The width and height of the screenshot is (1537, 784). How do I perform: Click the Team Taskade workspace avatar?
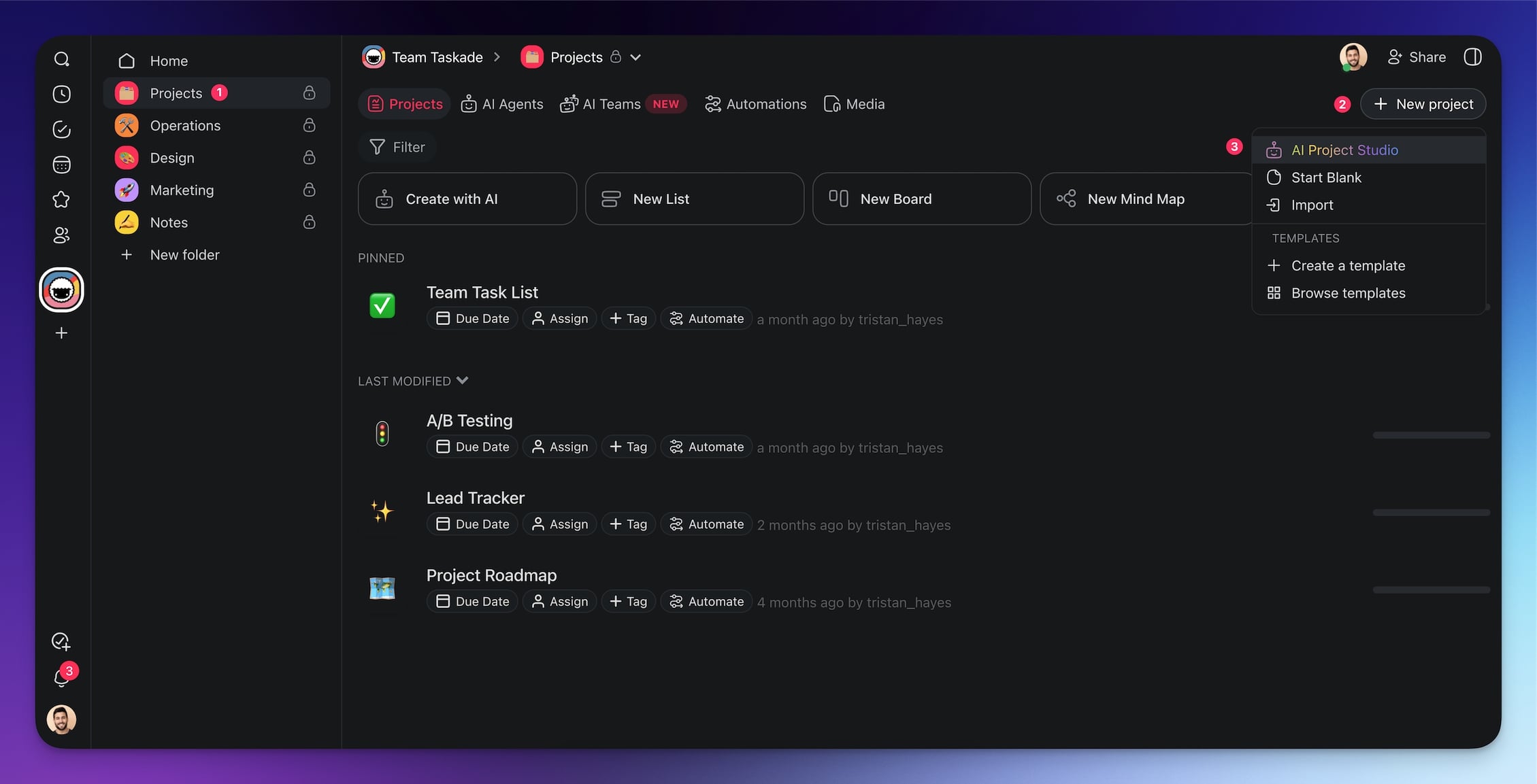tap(61, 290)
